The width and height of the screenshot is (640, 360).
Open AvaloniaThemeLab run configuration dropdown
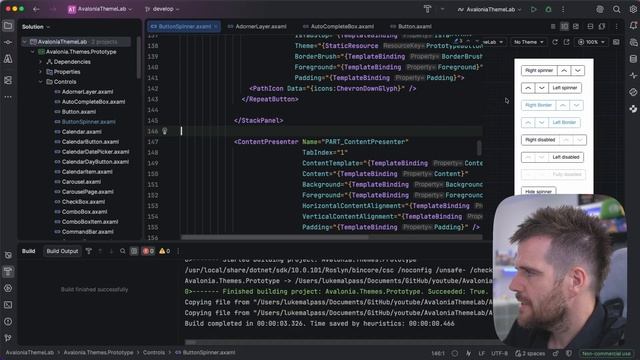[489, 9]
